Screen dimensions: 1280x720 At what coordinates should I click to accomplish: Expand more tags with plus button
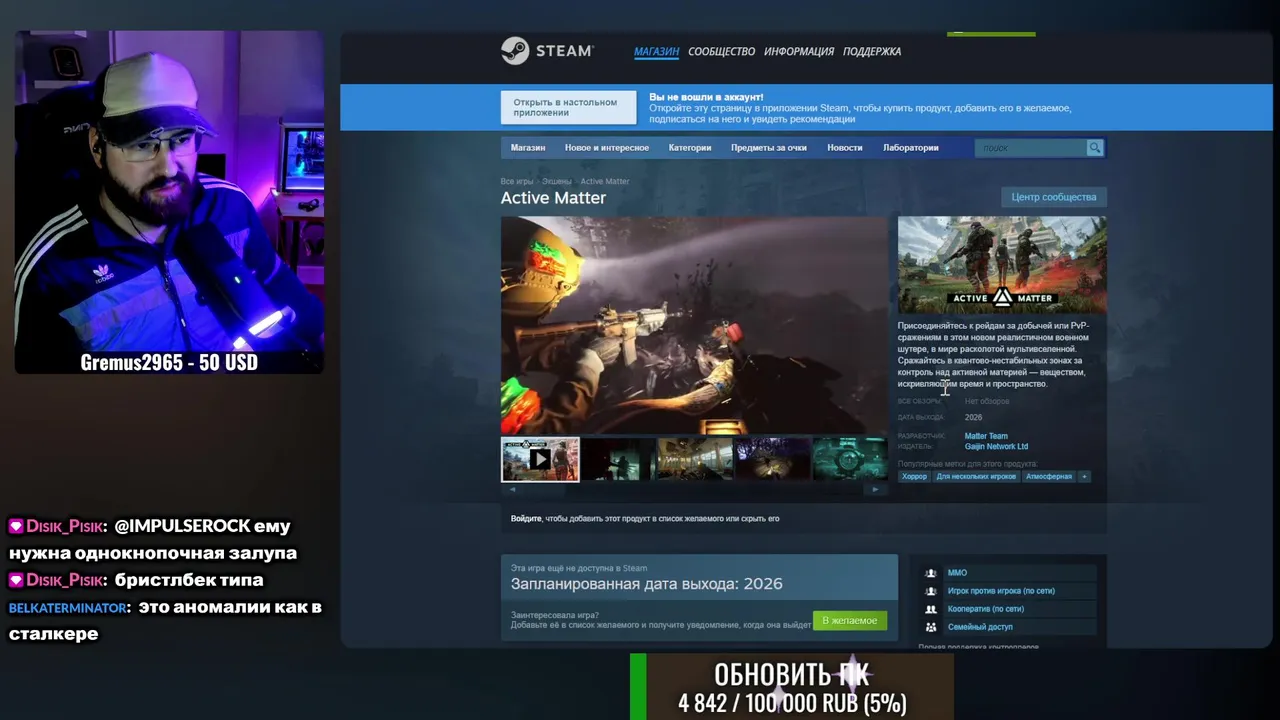pos(1084,477)
